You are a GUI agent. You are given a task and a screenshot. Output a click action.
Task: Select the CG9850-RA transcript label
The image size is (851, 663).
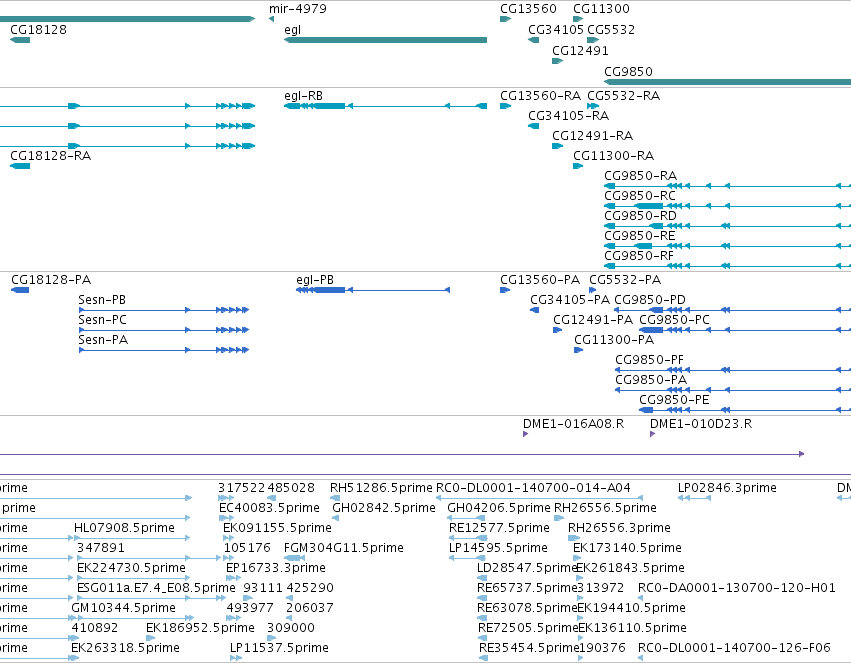coord(640,176)
